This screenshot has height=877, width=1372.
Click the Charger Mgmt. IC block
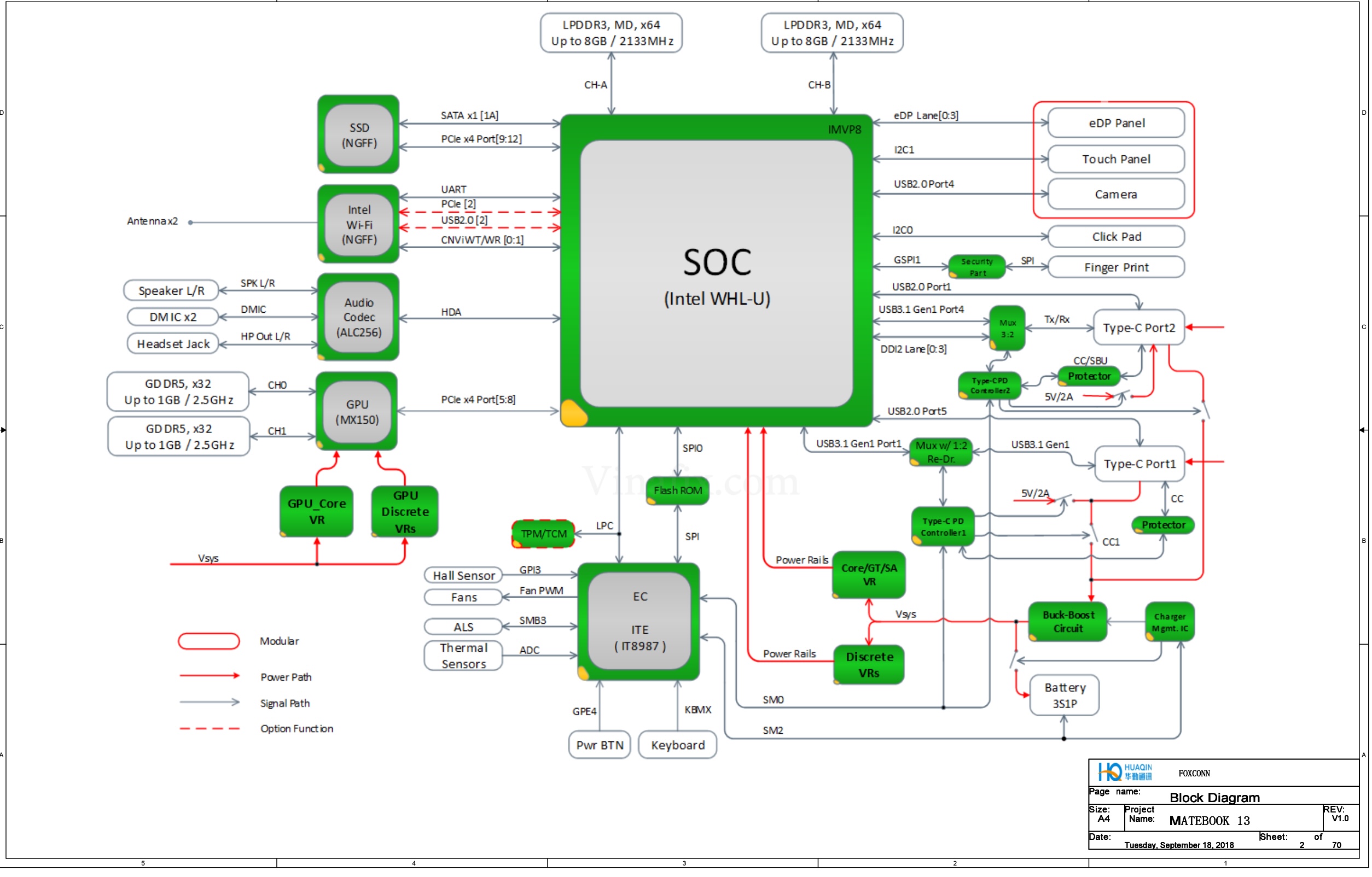pos(1170,622)
